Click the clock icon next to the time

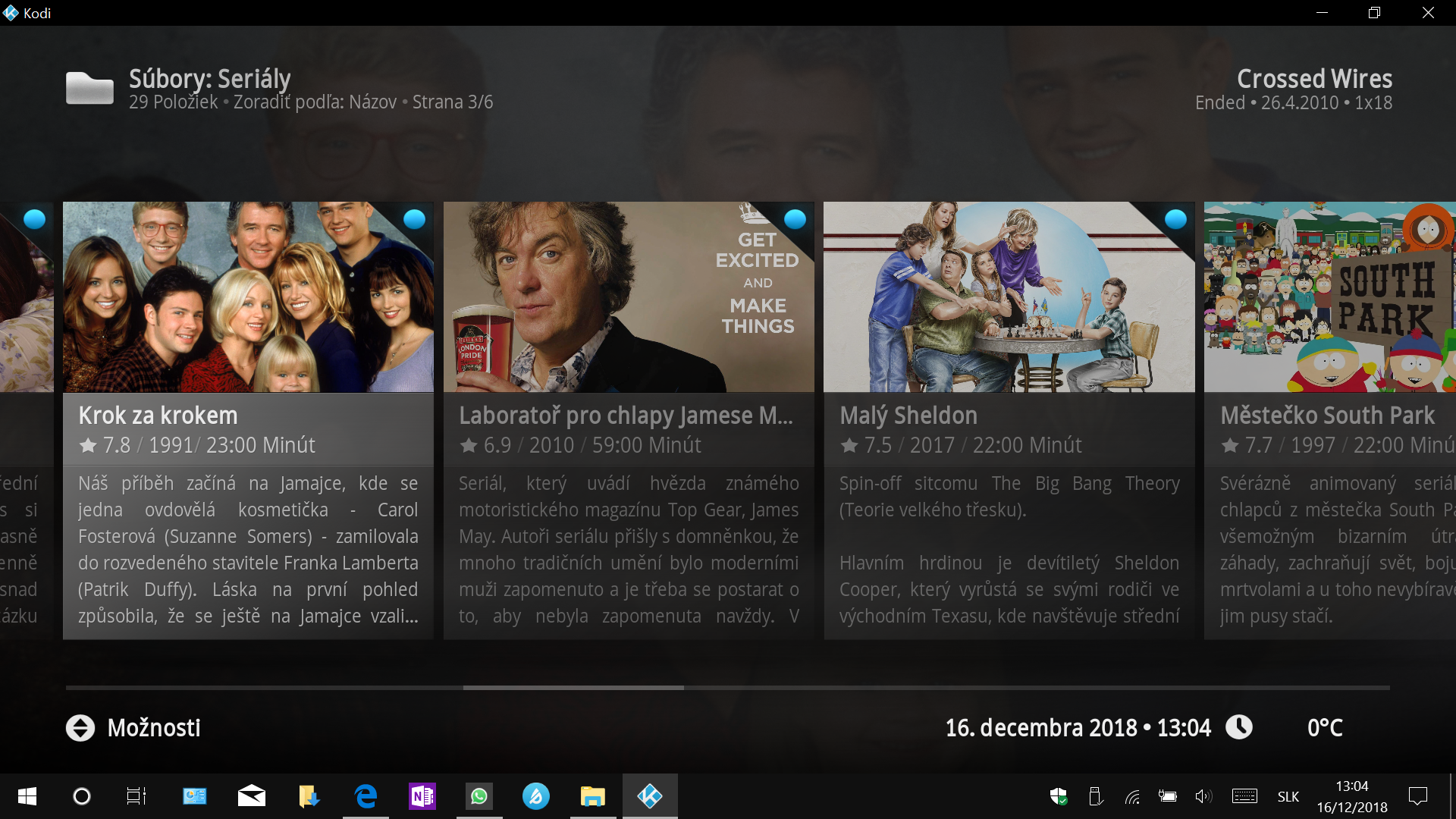point(1239,727)
